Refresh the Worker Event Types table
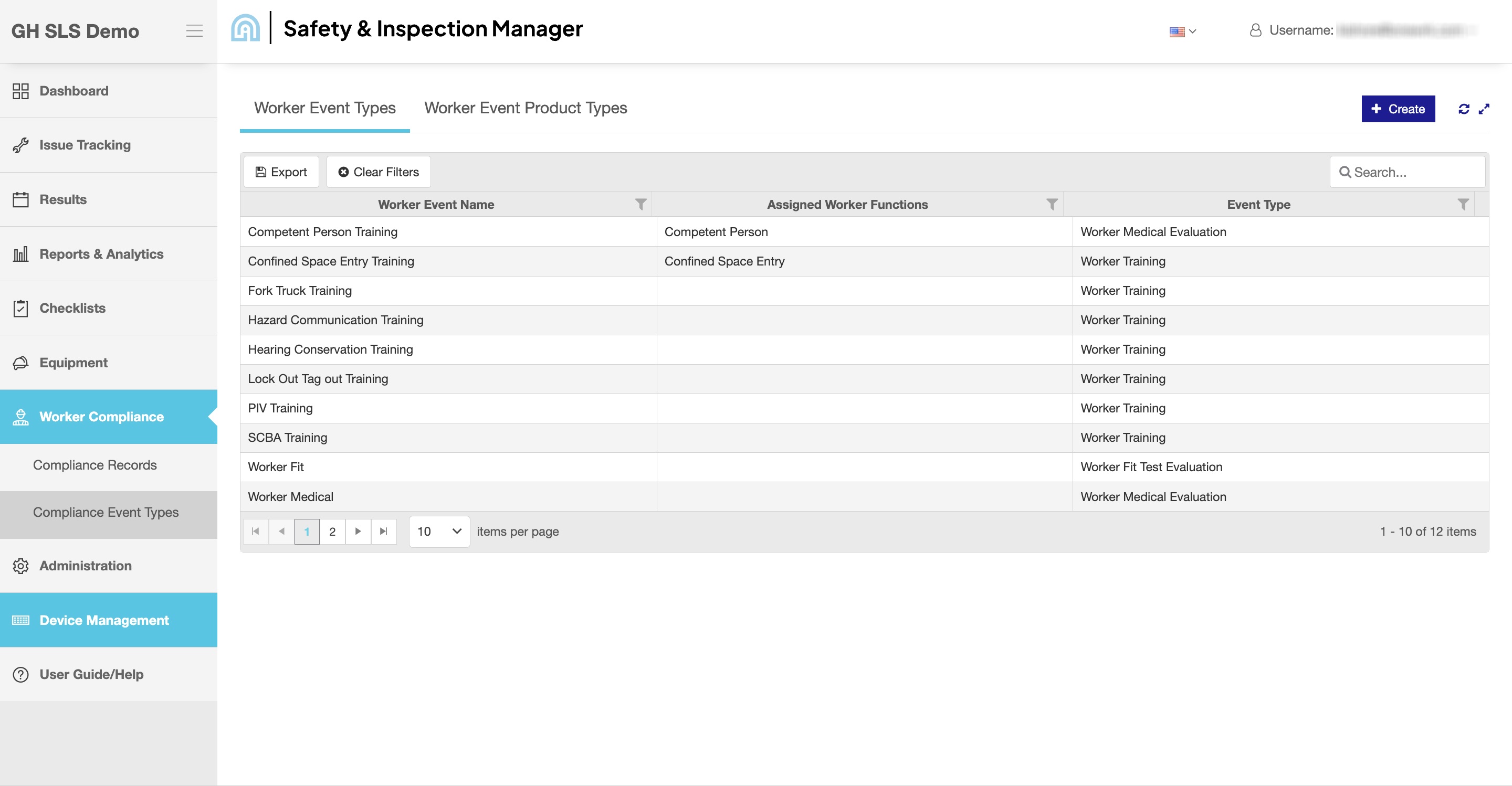 coord(1463,109)
